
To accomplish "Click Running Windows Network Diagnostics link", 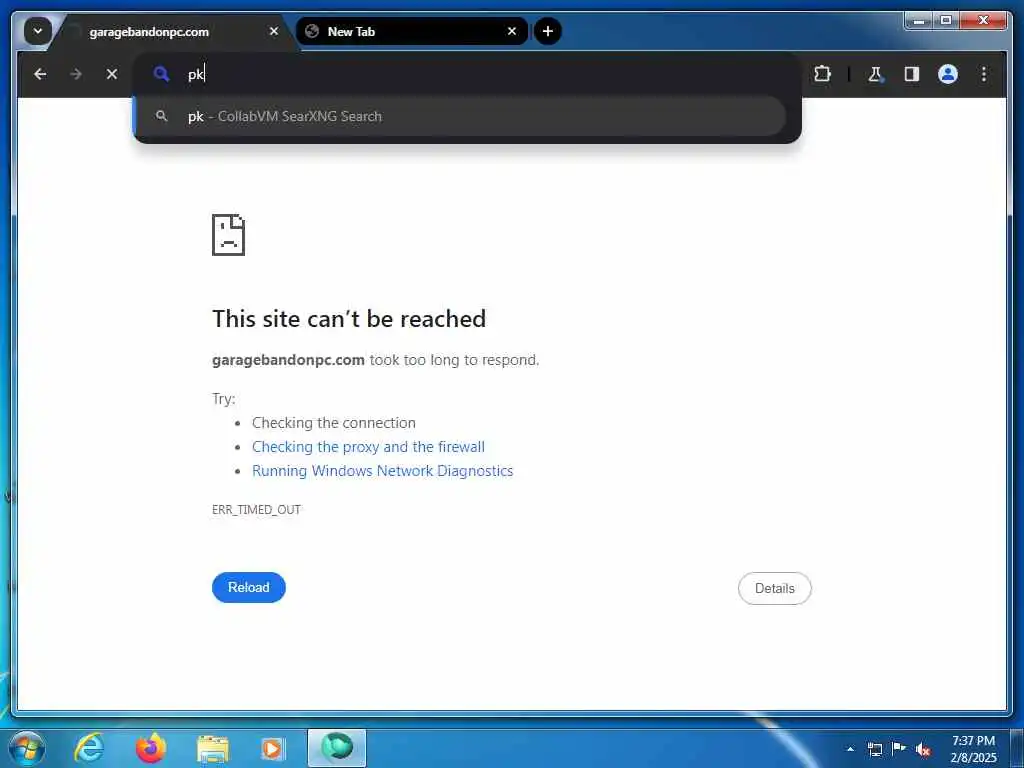I will (x=383, y=471).
